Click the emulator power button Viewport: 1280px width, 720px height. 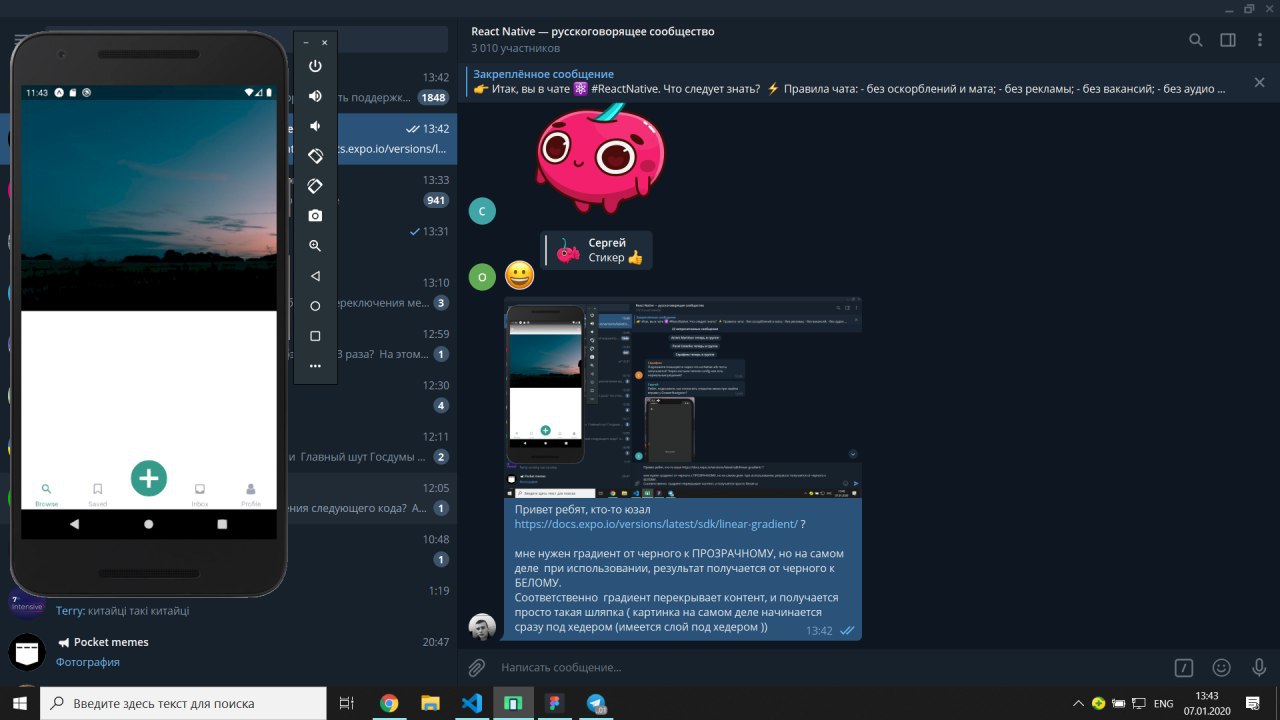[x=315, y=66]
